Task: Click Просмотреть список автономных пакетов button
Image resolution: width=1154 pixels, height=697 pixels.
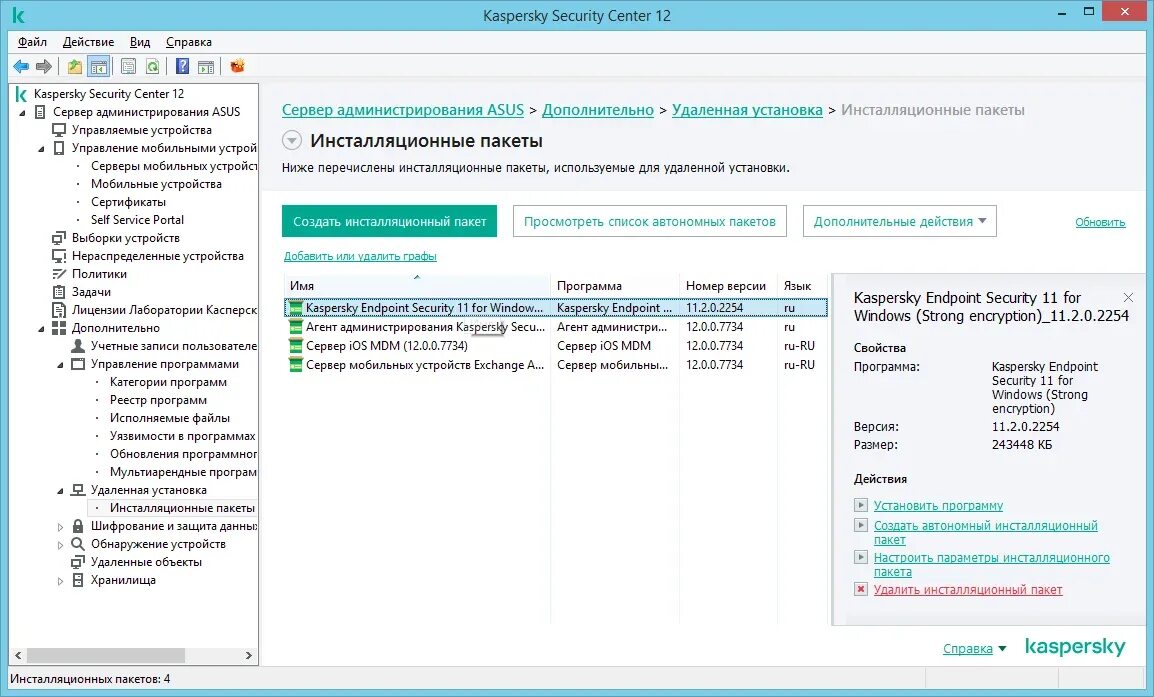Action: [650, 221]
